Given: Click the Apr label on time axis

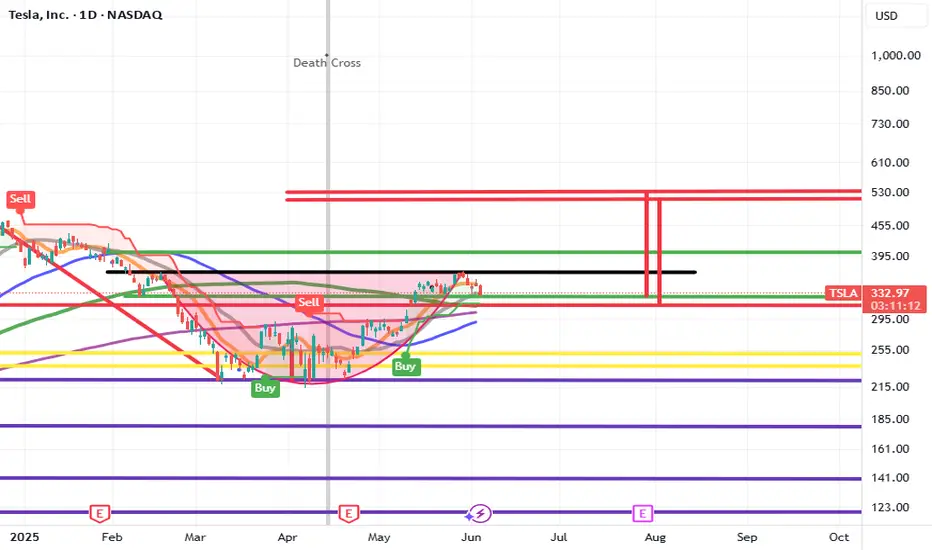Looking at the screenshot, I should (x=287, y=538).
